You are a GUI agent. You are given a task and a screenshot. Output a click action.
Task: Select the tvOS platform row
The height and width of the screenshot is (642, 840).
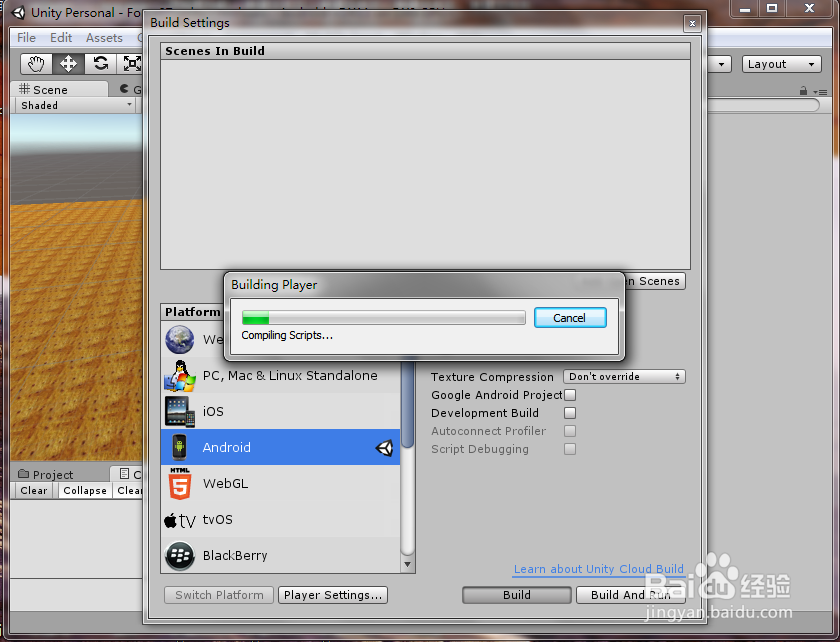(280, 520)
